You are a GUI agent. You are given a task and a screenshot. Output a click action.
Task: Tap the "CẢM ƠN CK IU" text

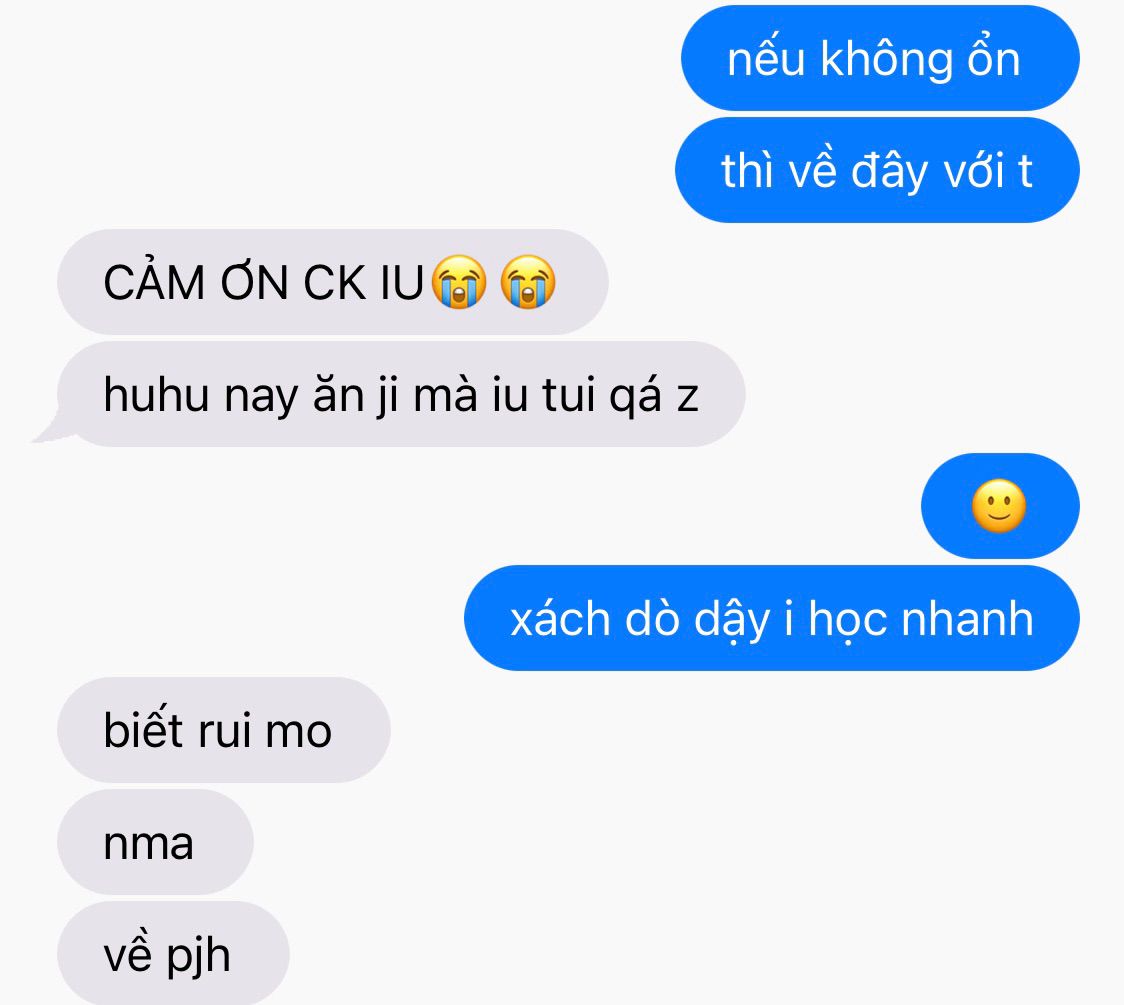pyautogui.click(x=264, y=282)
